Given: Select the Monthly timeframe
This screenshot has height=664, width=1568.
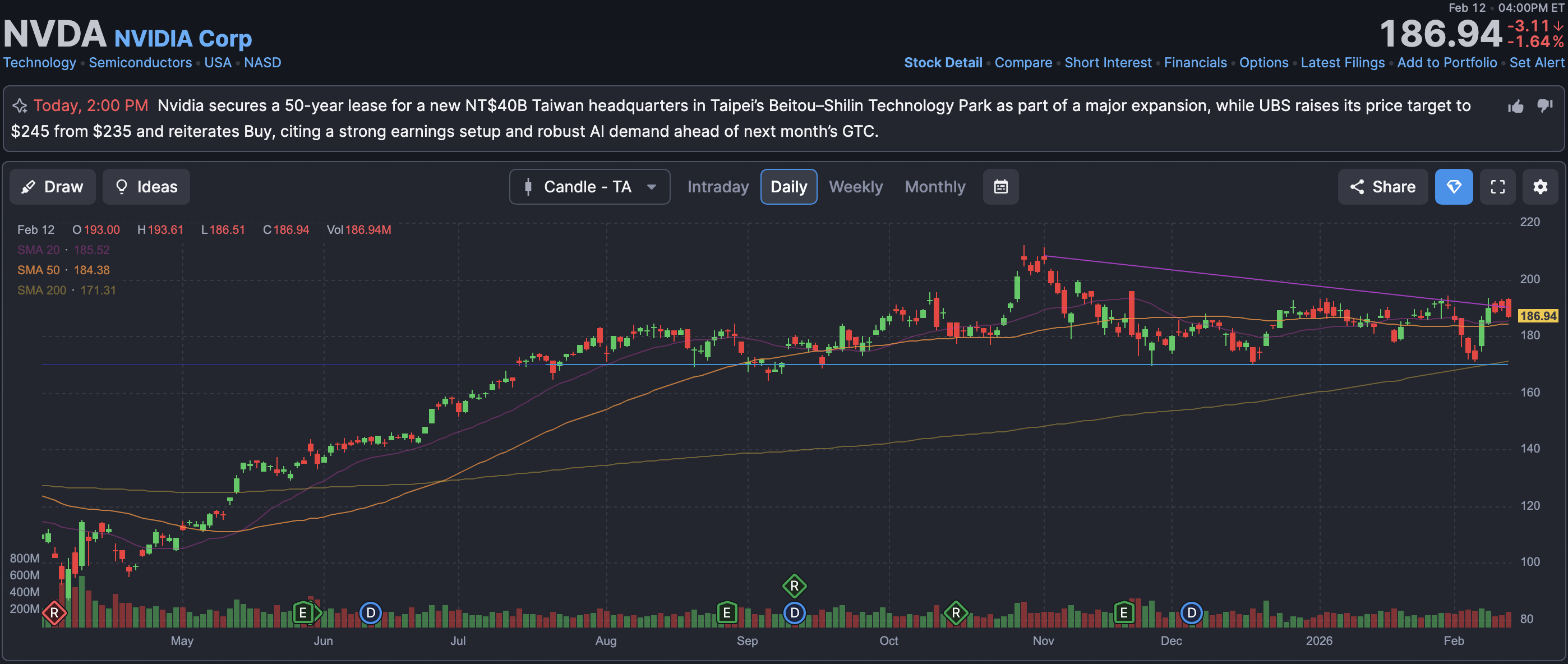Looking at the screenshot, I should (934, 187).
